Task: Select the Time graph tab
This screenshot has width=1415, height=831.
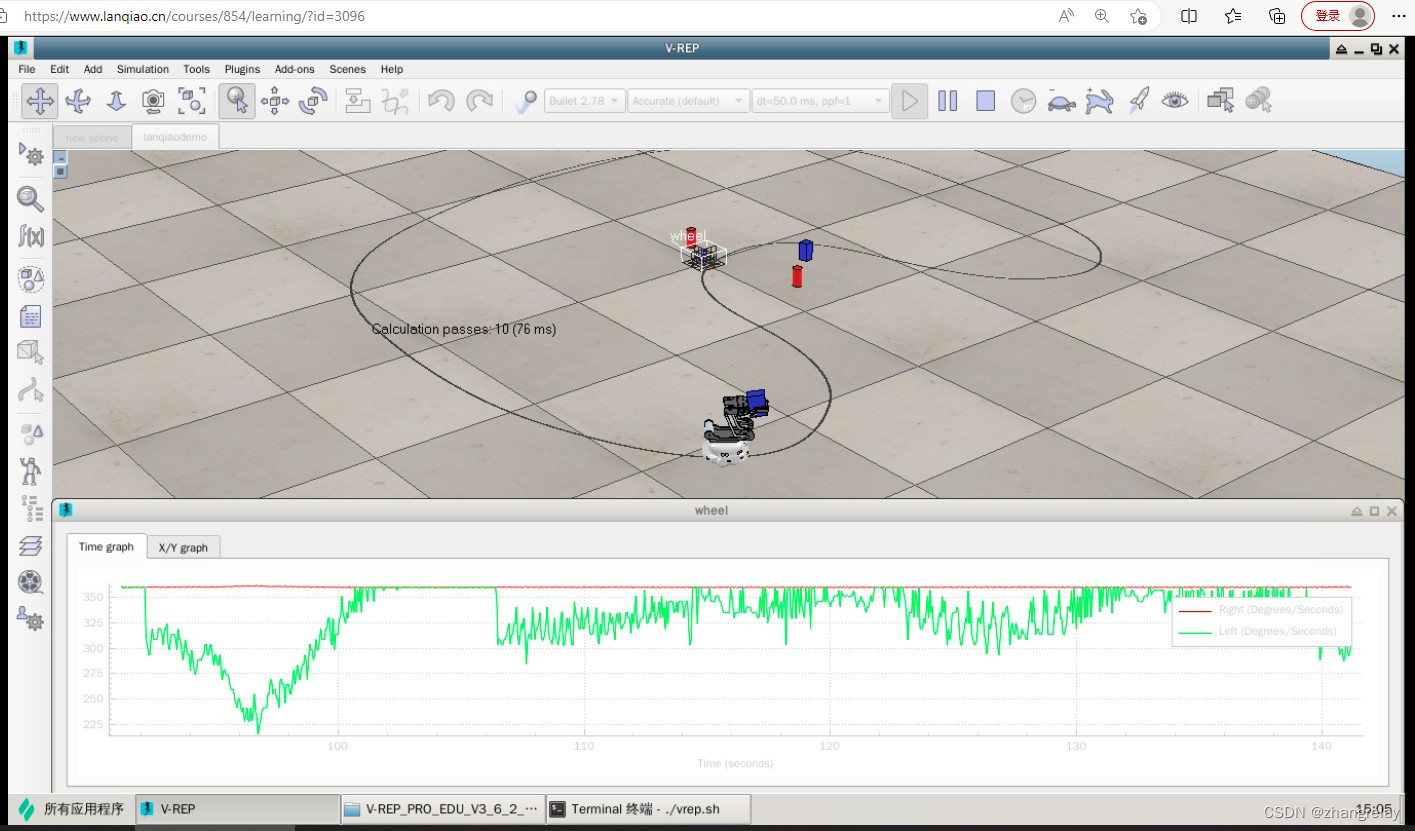Action: 106,546
